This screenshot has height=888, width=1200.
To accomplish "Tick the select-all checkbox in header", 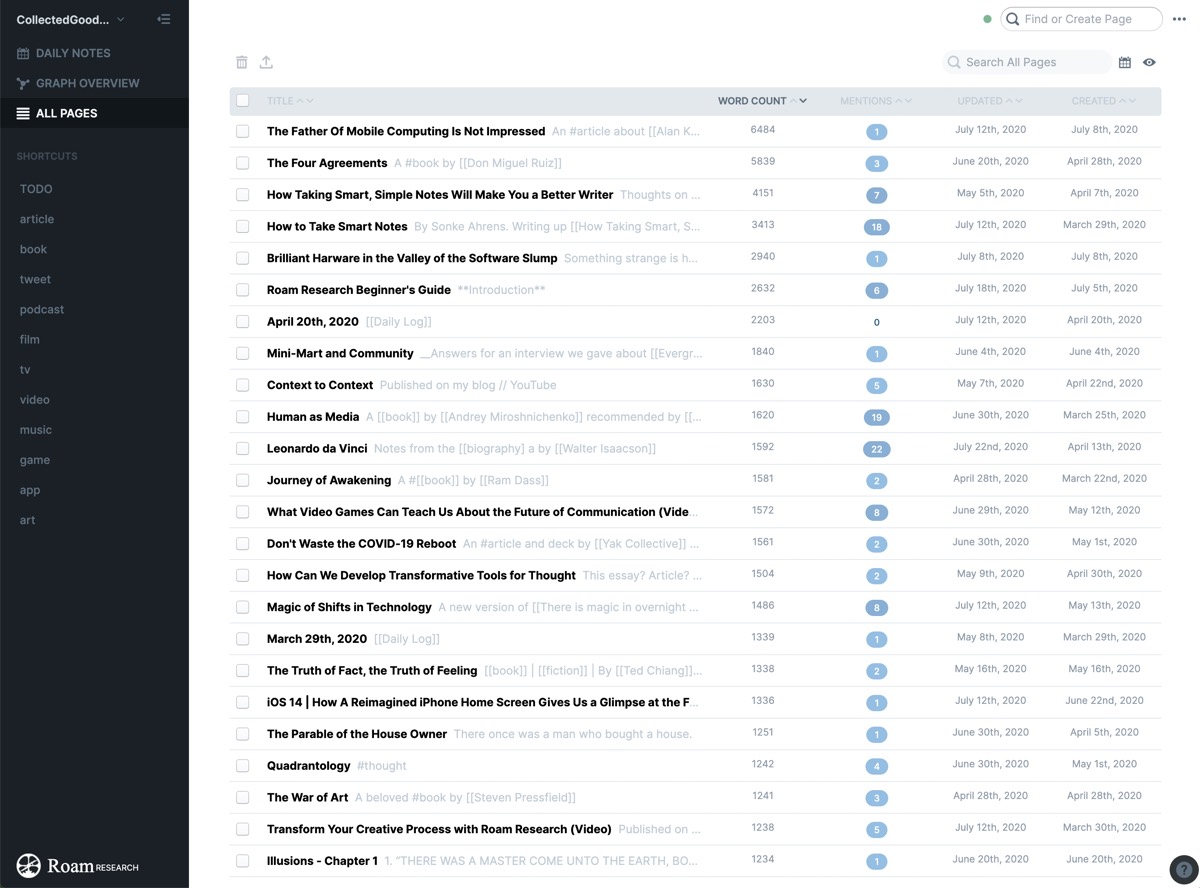I will tap(243, 100).
